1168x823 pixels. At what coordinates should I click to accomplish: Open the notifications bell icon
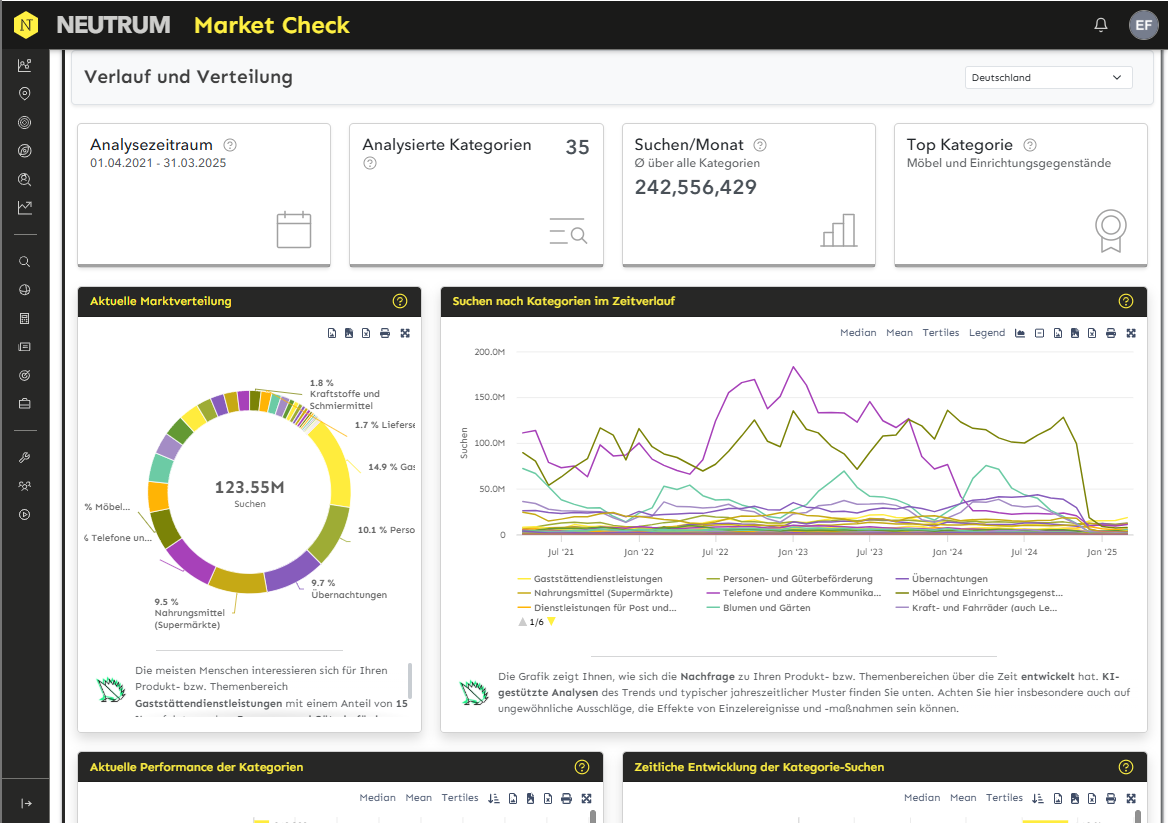pyautogui.click(x=1100, y=25)
